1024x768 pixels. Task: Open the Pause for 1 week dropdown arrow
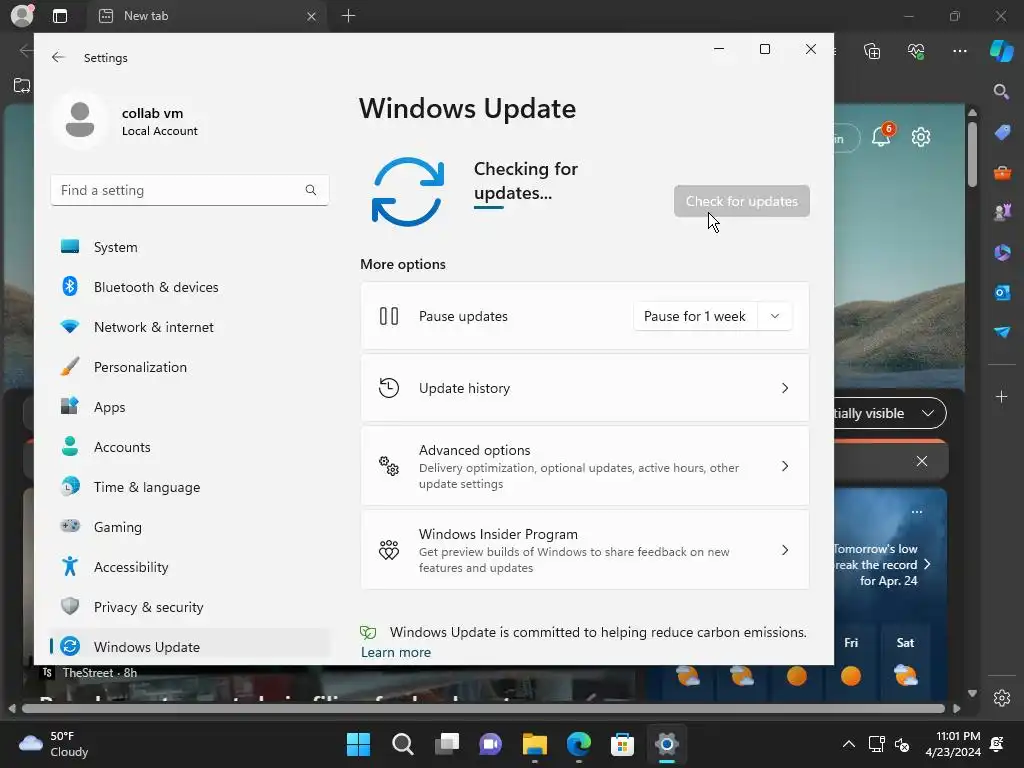coord(775,316)
